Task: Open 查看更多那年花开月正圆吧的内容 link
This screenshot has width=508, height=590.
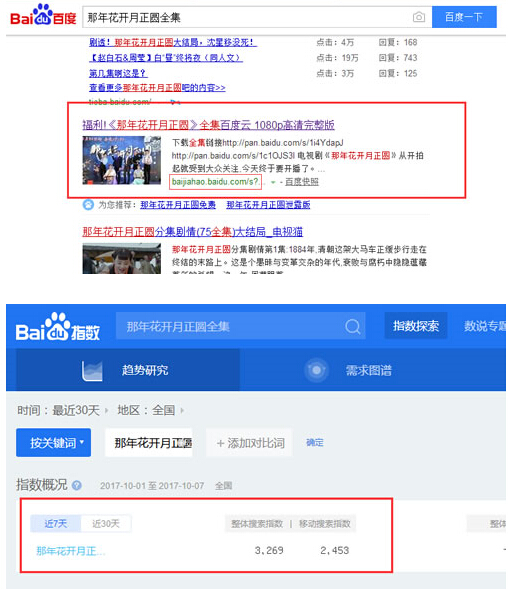Action: pos(157,88)
